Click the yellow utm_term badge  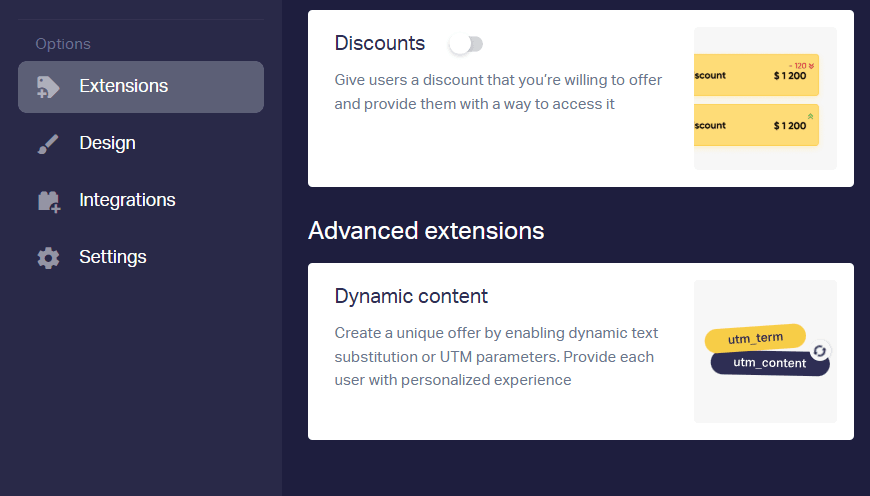755,338
